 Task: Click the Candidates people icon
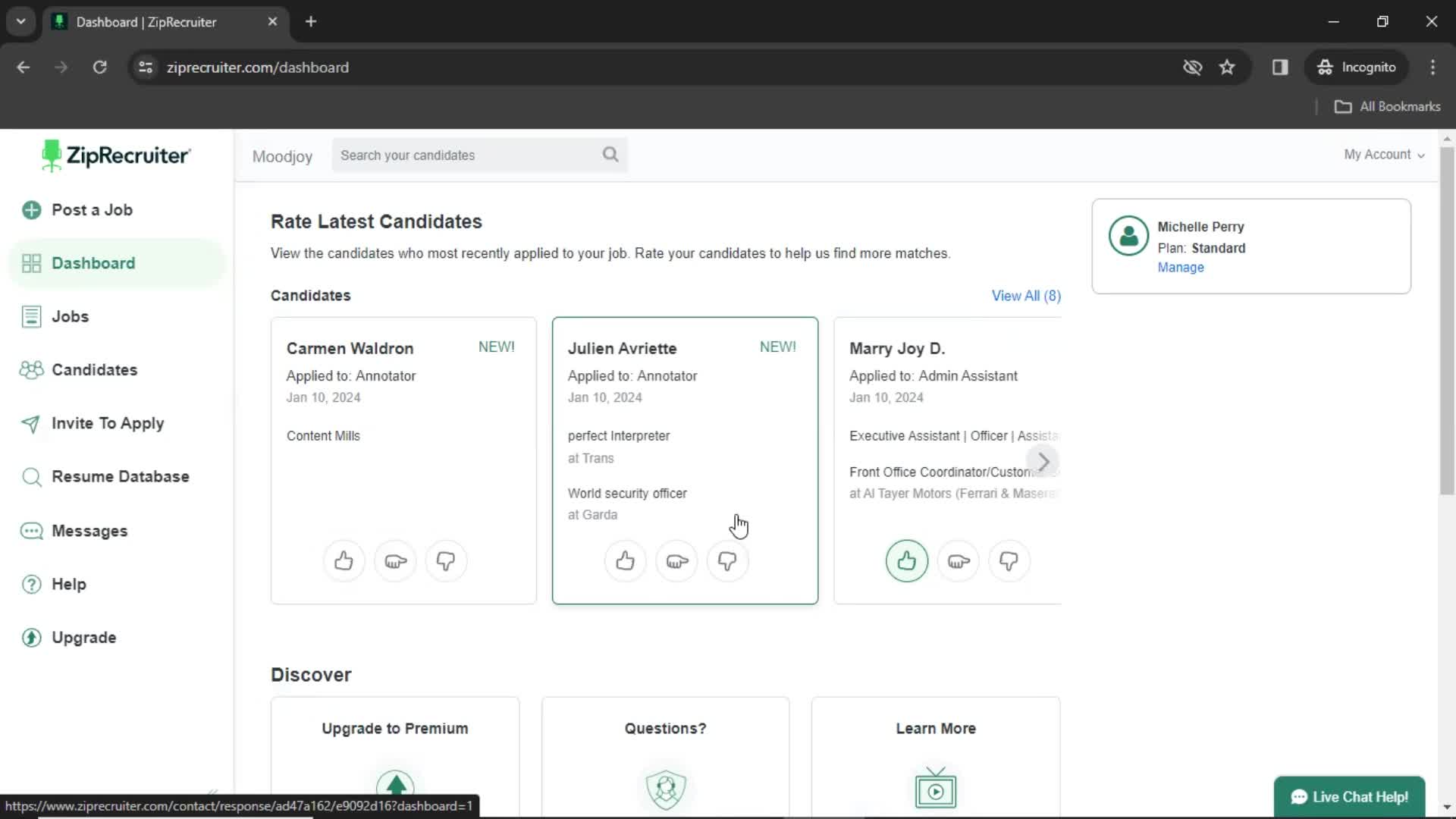[31, 370]
